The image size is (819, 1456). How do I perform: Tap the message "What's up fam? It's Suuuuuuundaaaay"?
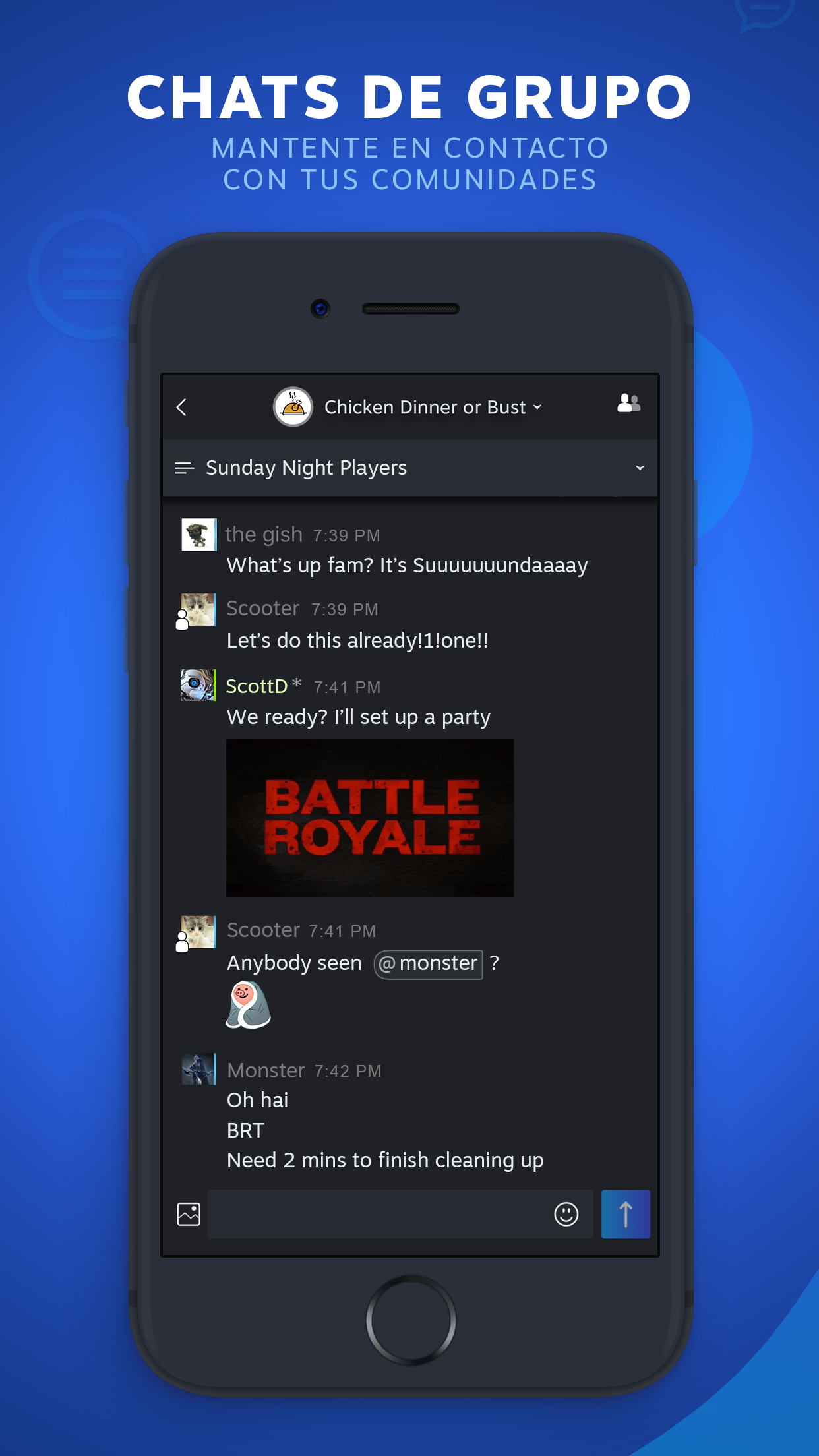(x=408, y=566)
